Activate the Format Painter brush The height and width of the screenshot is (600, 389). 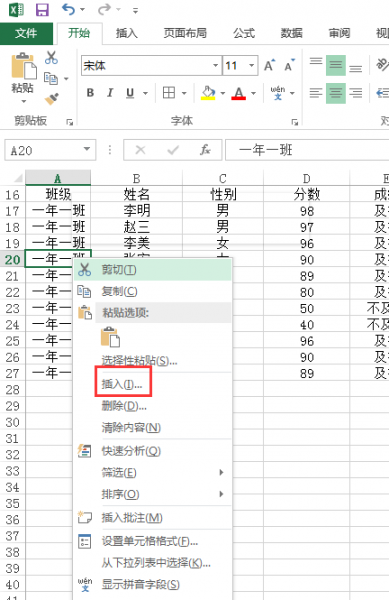click(x=51, y=99)
